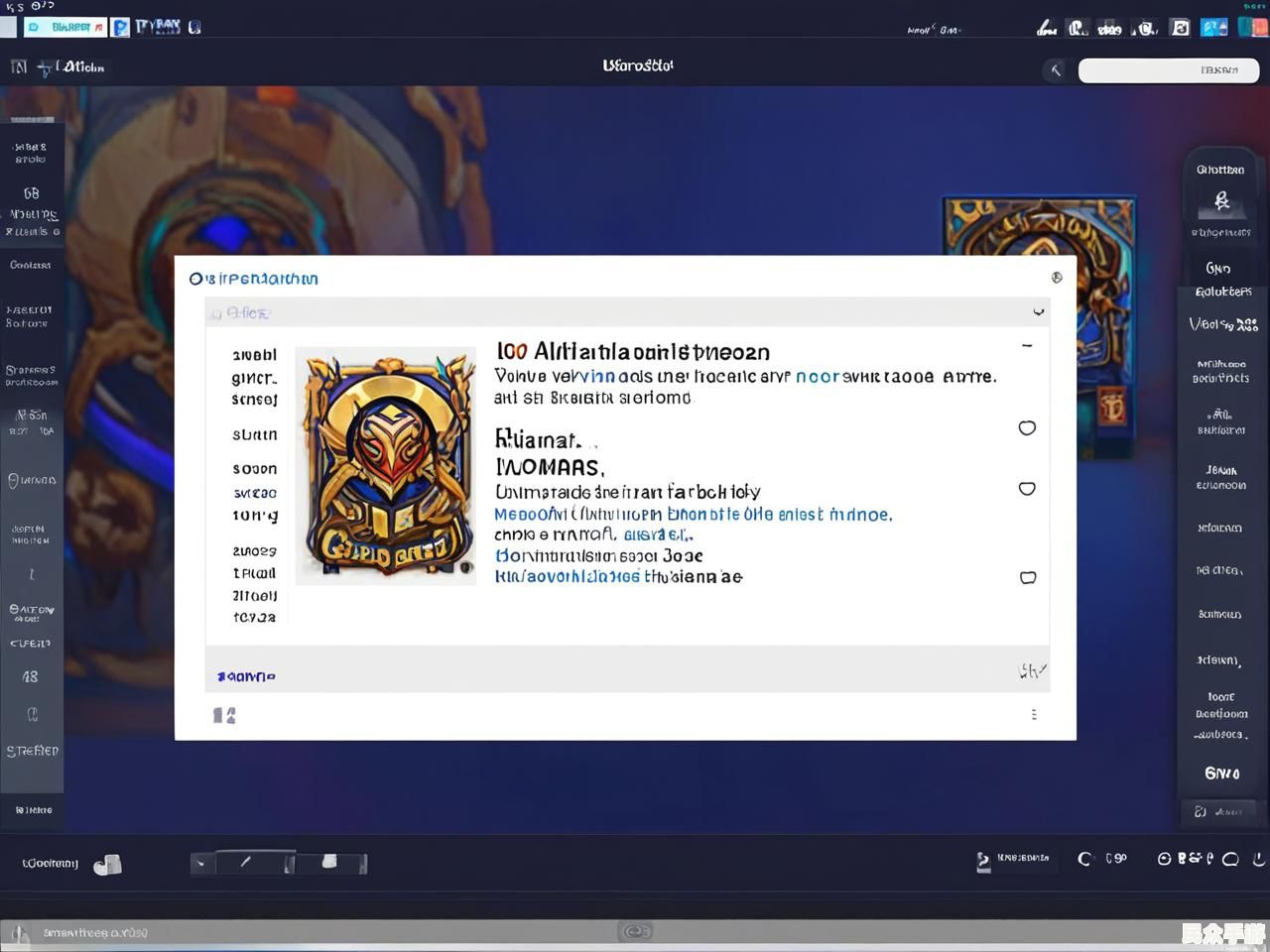Toggle the first round checkbox in the dialog

point(1027,428)
